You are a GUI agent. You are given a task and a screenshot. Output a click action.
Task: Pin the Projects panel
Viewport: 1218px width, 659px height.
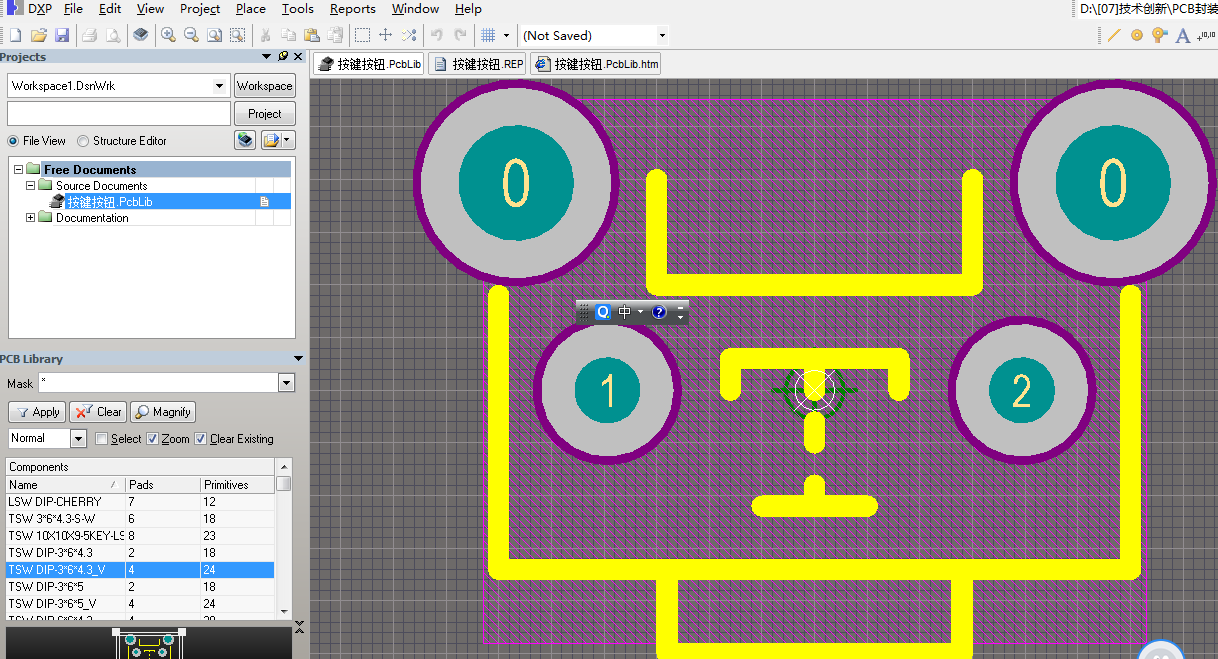coord(283,56)
